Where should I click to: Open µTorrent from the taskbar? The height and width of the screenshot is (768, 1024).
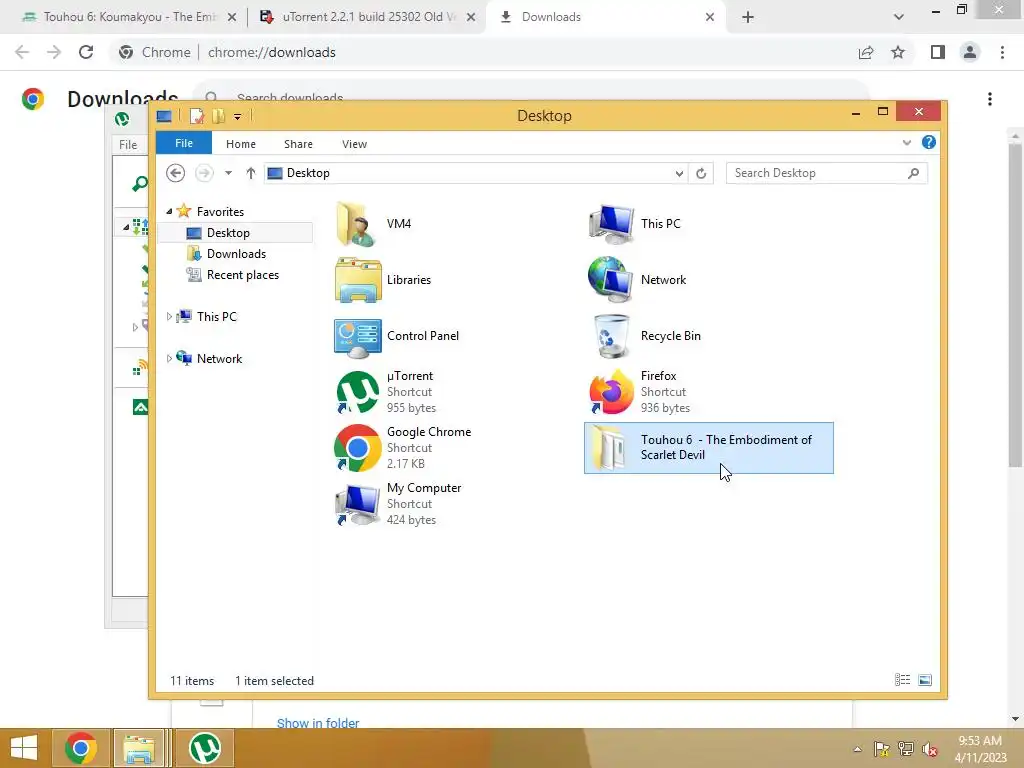tap(204, 748)
